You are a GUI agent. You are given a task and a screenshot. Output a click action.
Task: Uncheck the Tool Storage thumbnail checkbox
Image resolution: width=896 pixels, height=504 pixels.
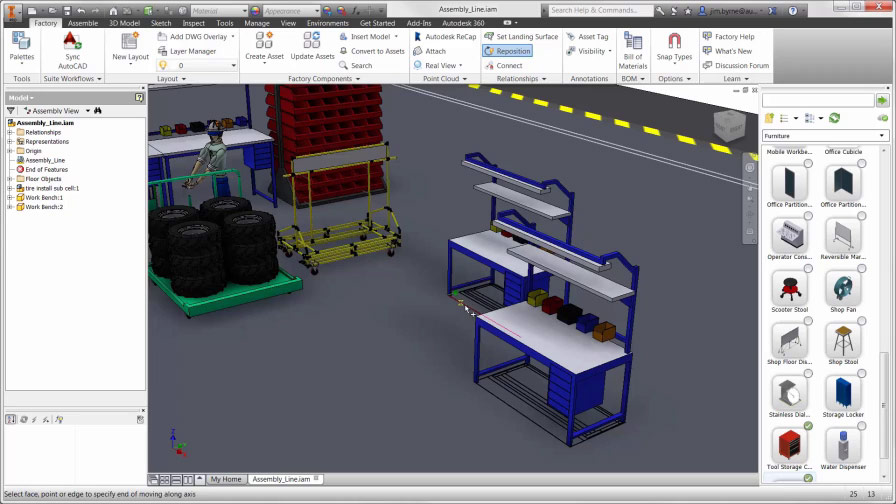pyautogui.click(x=808, y=426)
